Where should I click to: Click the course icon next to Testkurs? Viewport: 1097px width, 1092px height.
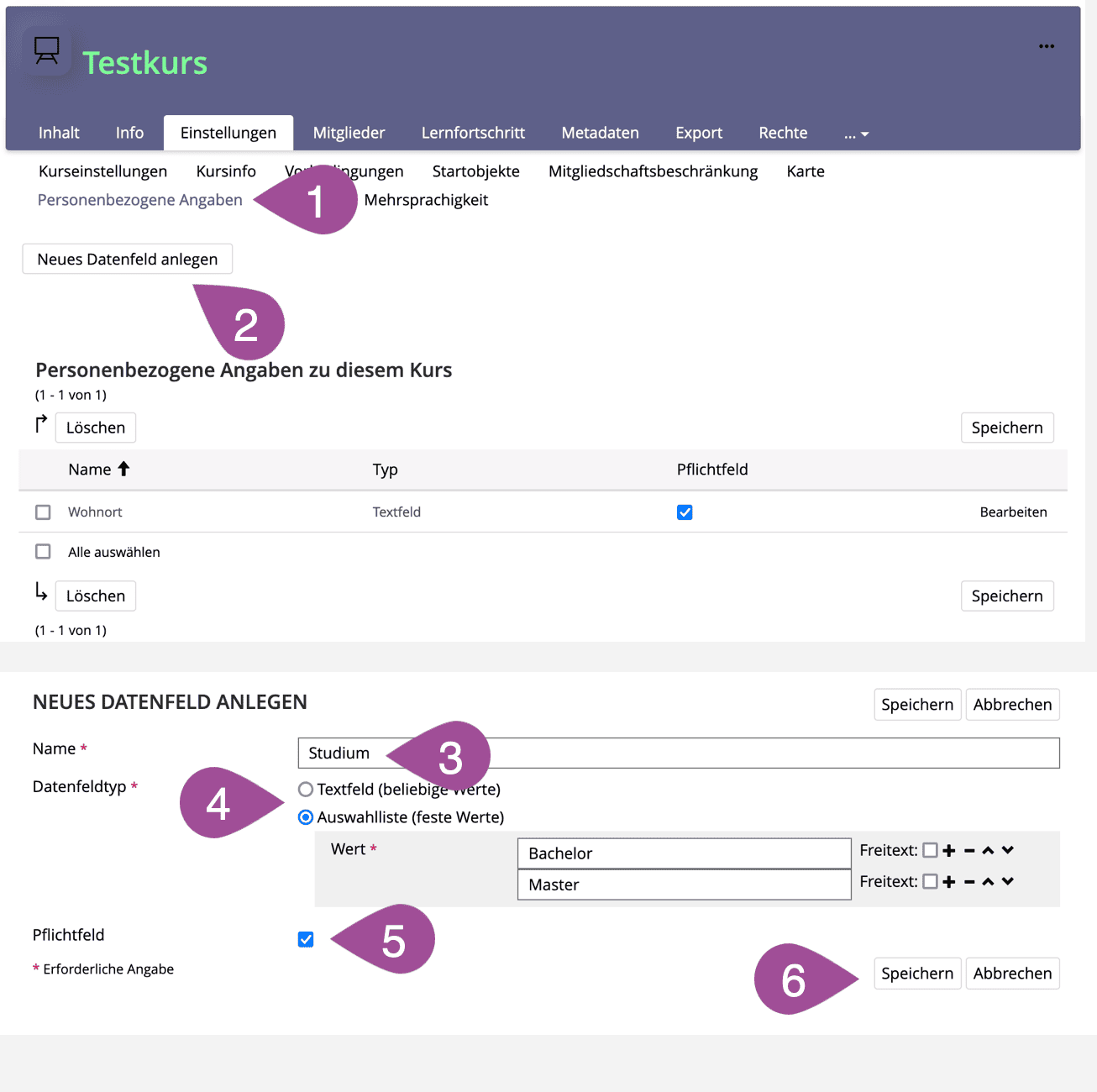tap(47, 51)
